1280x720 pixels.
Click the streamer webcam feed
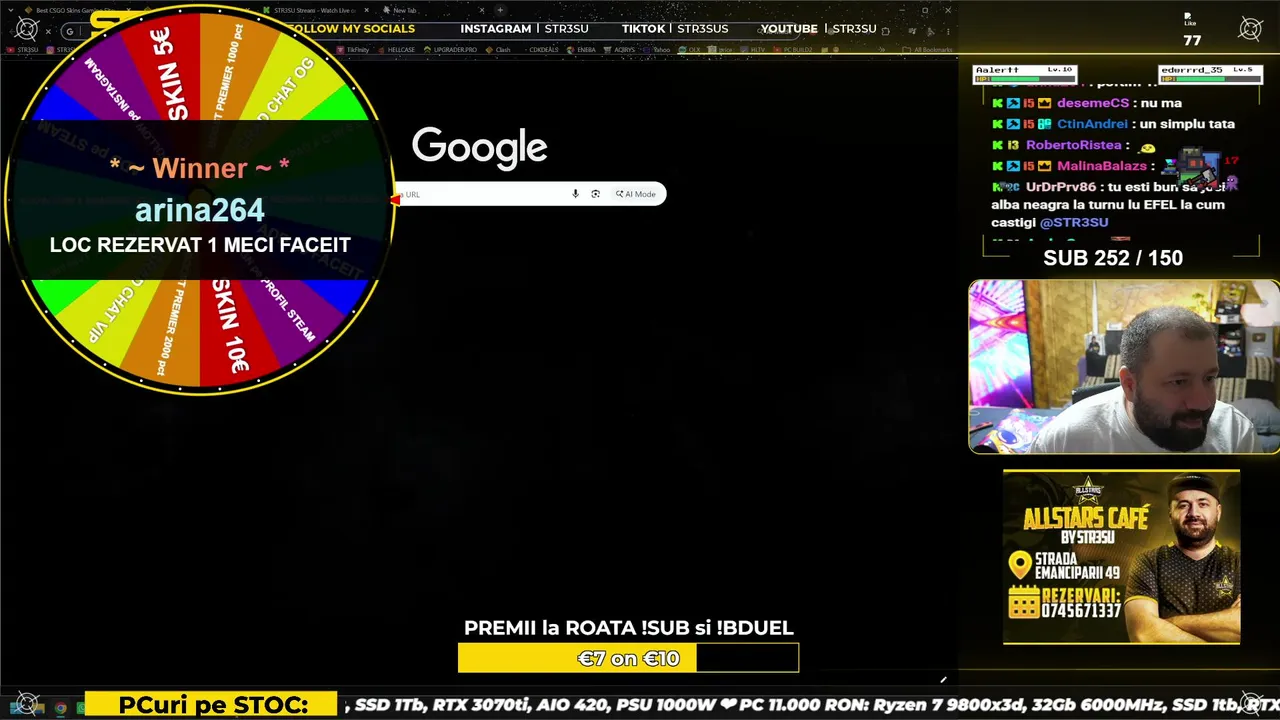tap(1124, 366)
